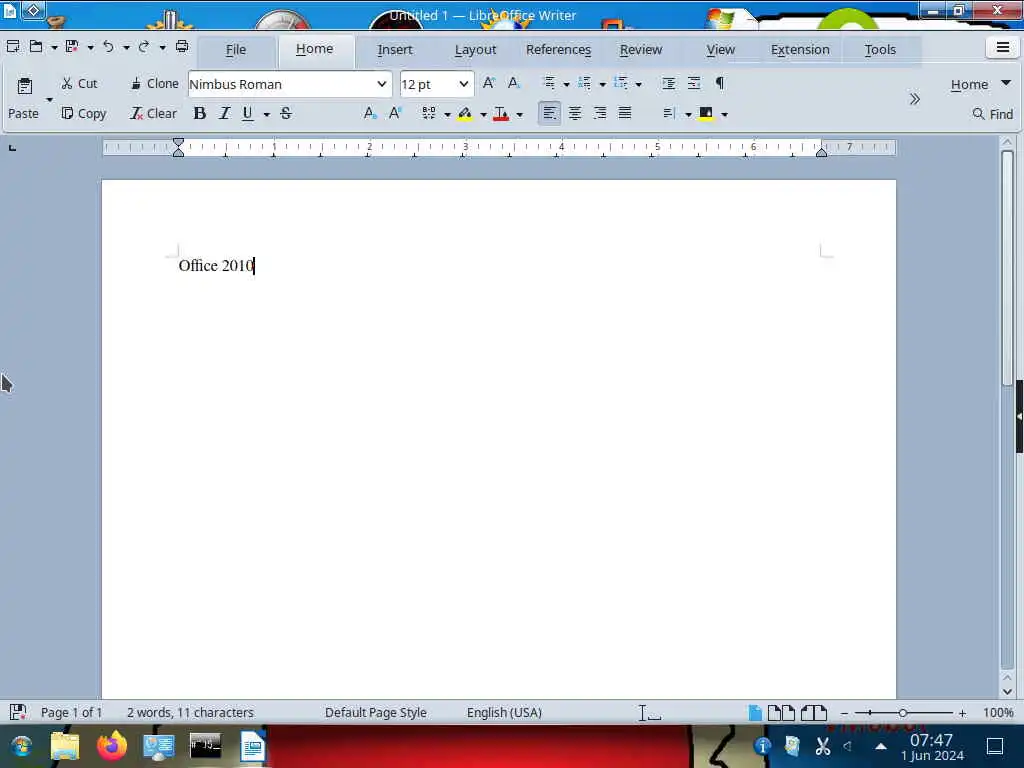The height and width of the screenshot is (768, 1024).
Task: Open the hamburger menu button
Action: 1002,47
